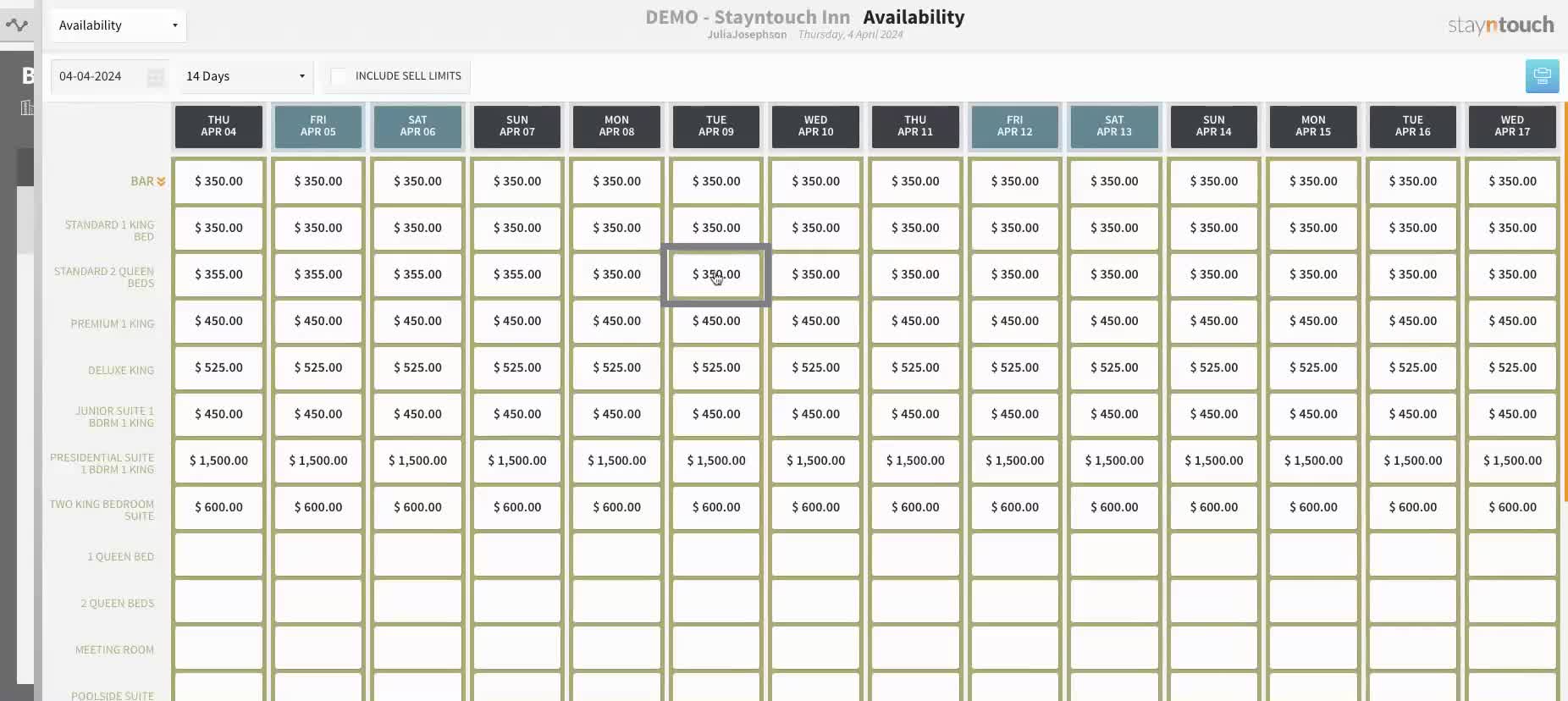Screen dimensions: 1568x701
Task: Open Presidential Suite $1,500.00 for Sat Apr 13
Action: click(x=1114, y=461)
